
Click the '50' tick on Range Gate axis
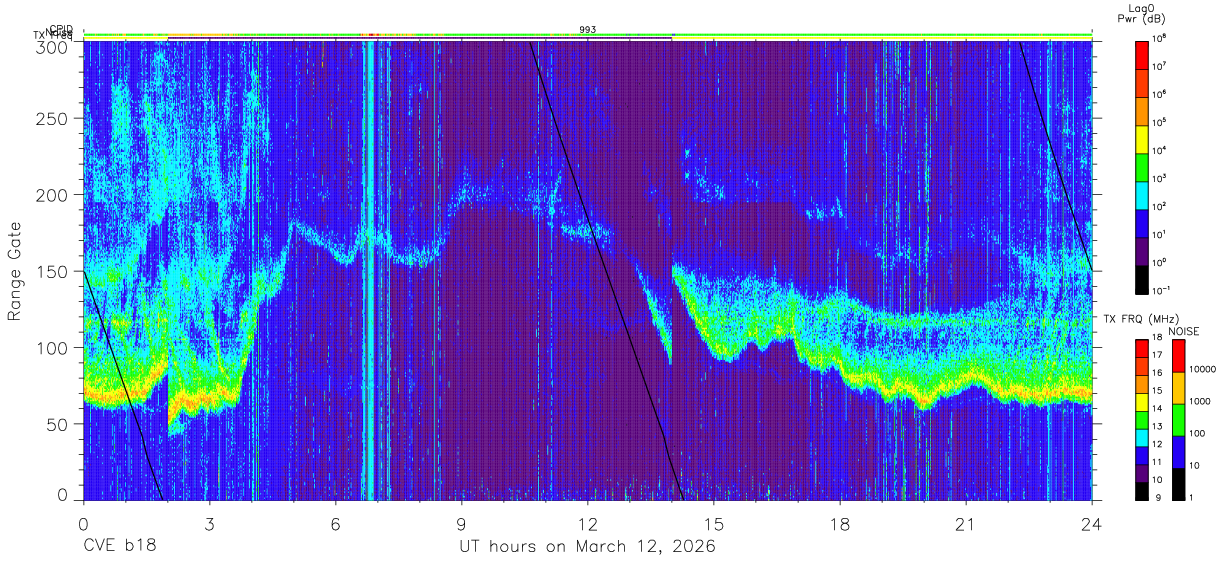point(59,424)
